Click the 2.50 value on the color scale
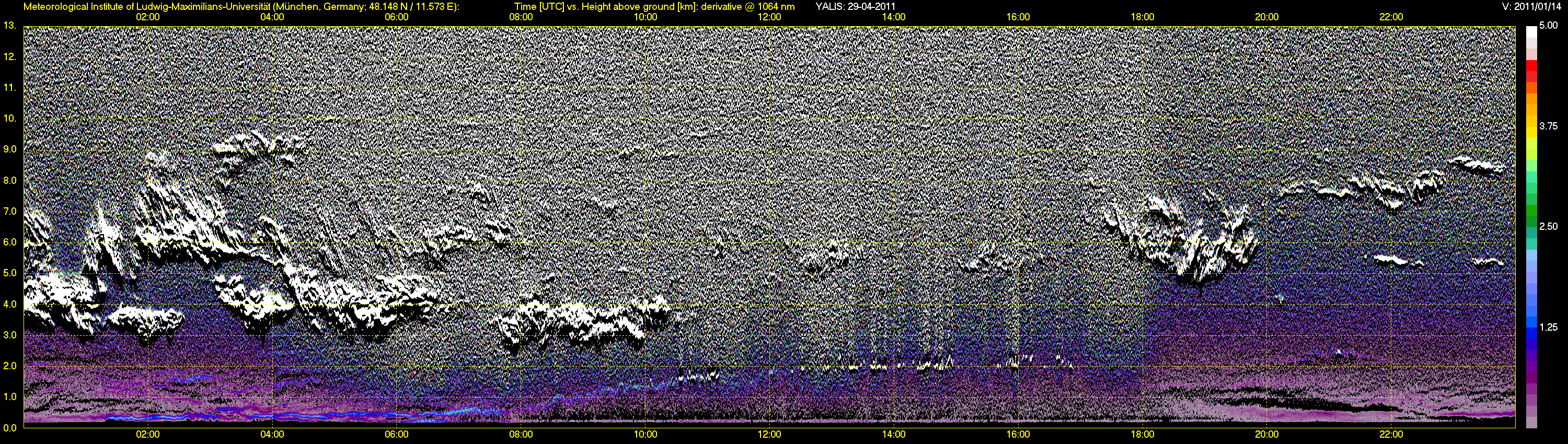 (1549, 226)
